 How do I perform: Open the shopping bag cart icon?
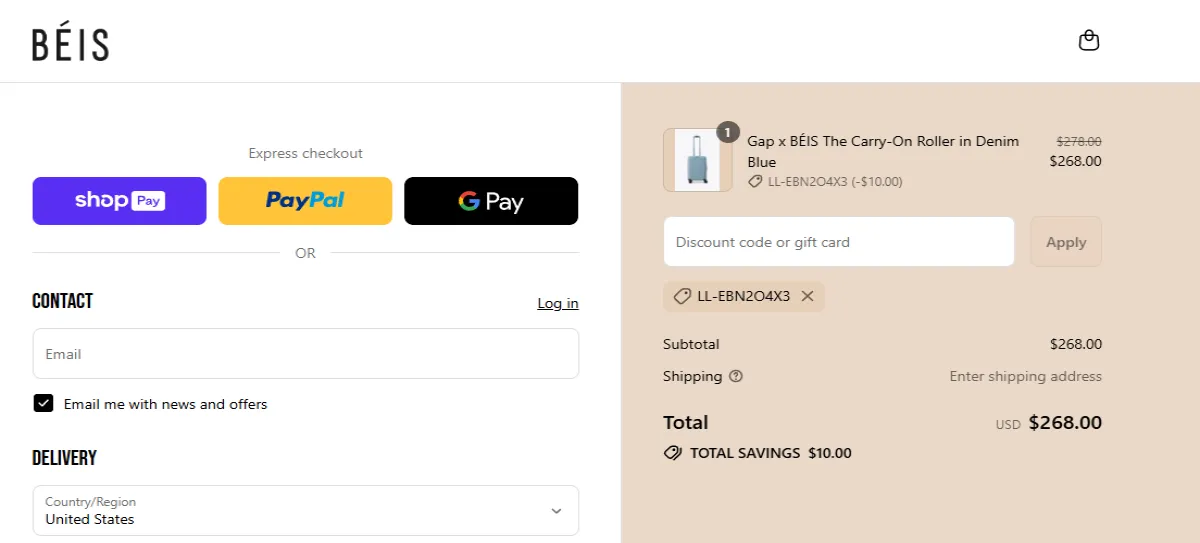click(1089, 41)
